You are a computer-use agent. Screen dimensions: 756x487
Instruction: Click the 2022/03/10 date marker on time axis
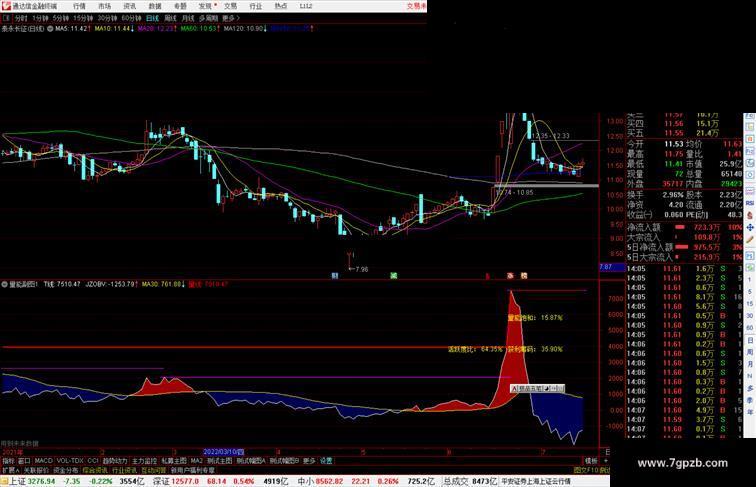coord(223,452)
